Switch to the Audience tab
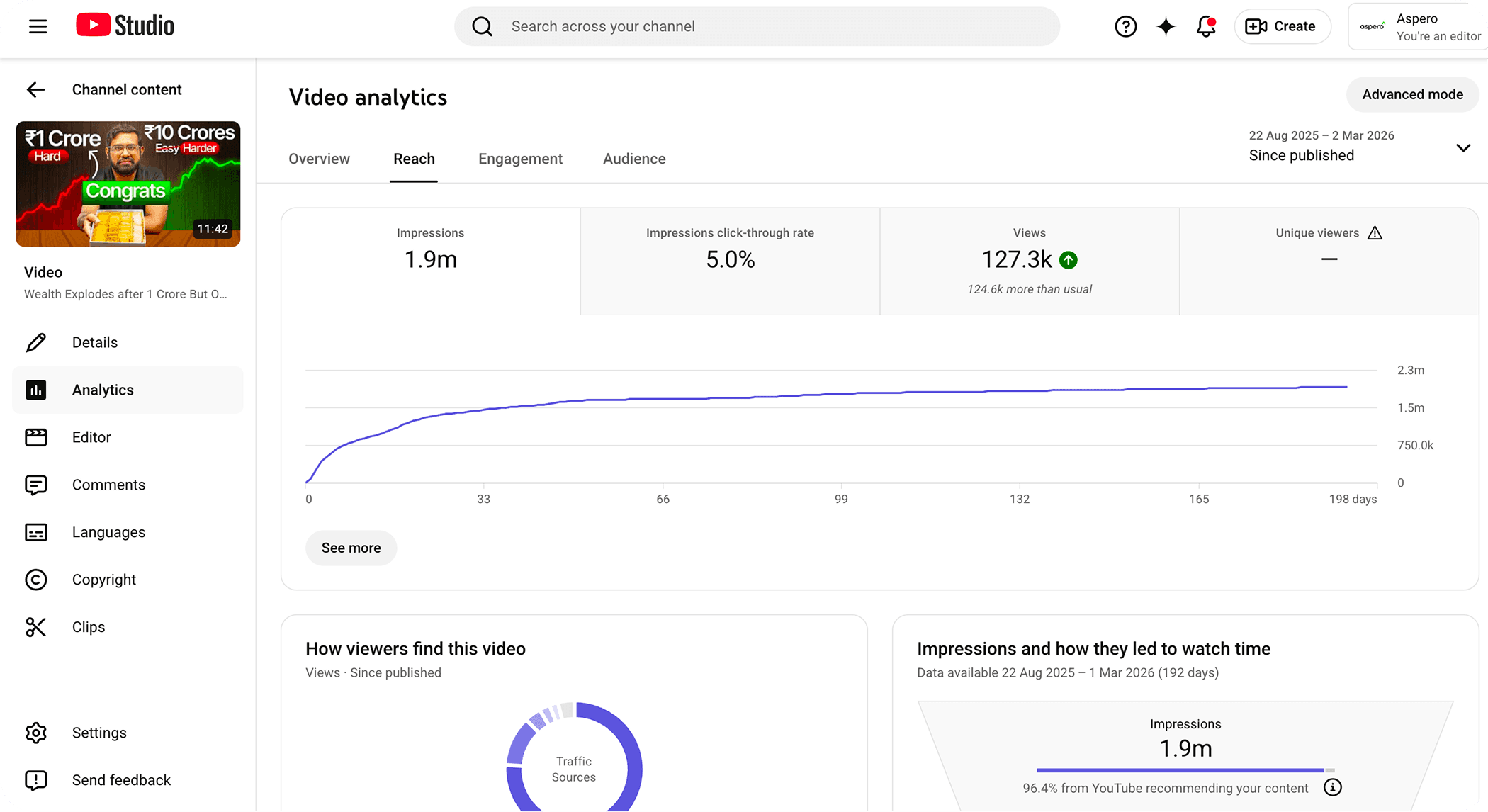Screen dimensions: 1488x812 click(x=634, y=159)
